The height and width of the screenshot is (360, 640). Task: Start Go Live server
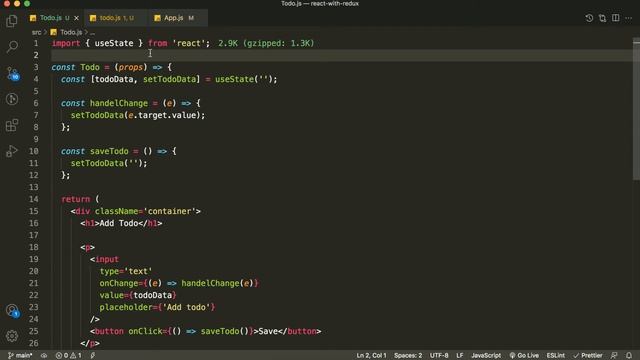pos(524,356)
